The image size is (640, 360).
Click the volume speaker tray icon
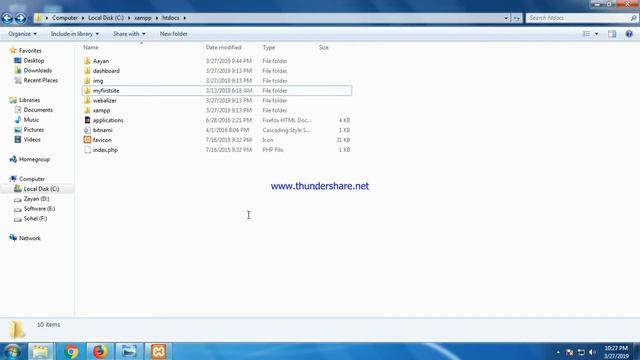coord(592,352)
